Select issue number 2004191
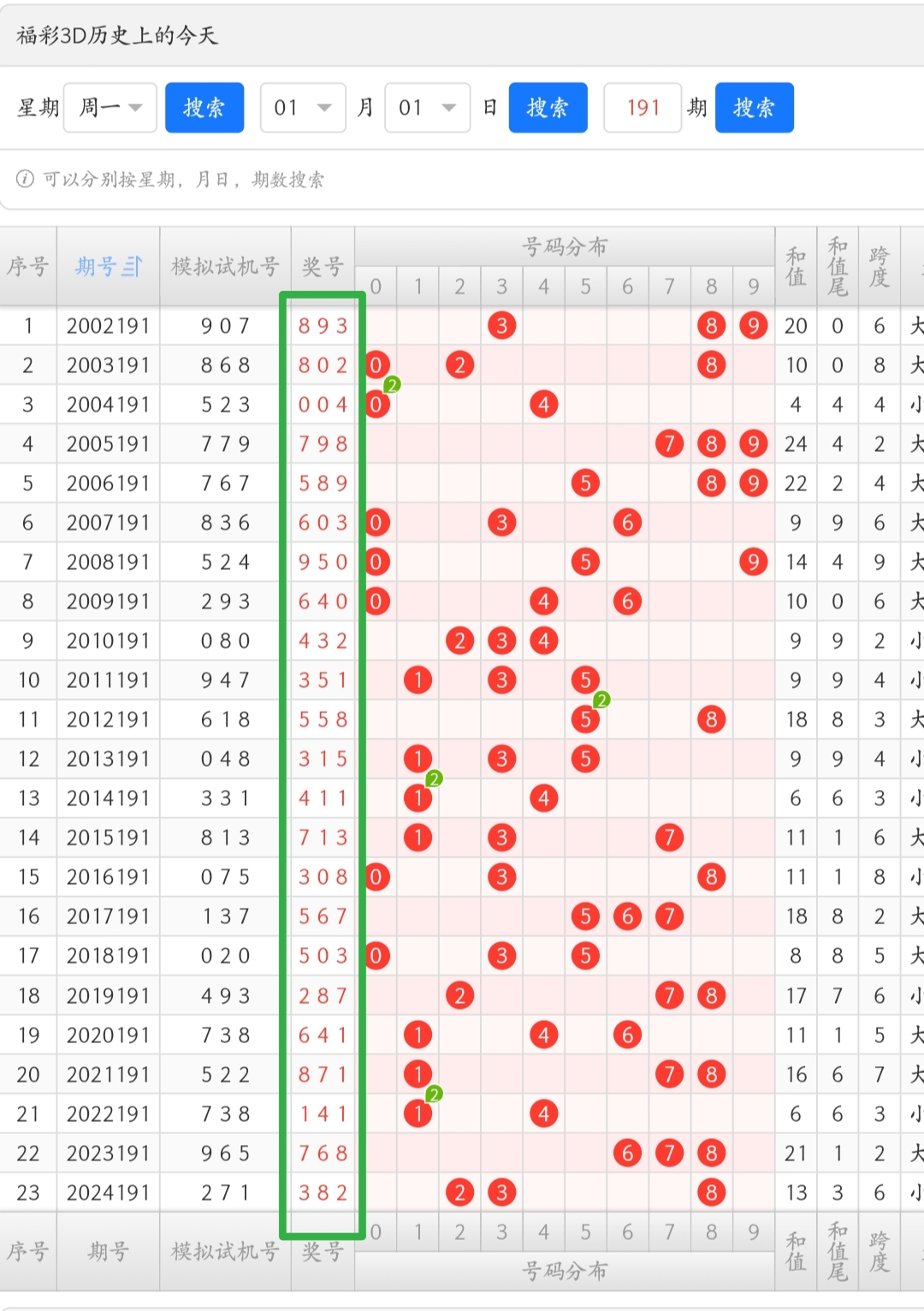This screenshot has height=1311, width=924. (108, 405)
